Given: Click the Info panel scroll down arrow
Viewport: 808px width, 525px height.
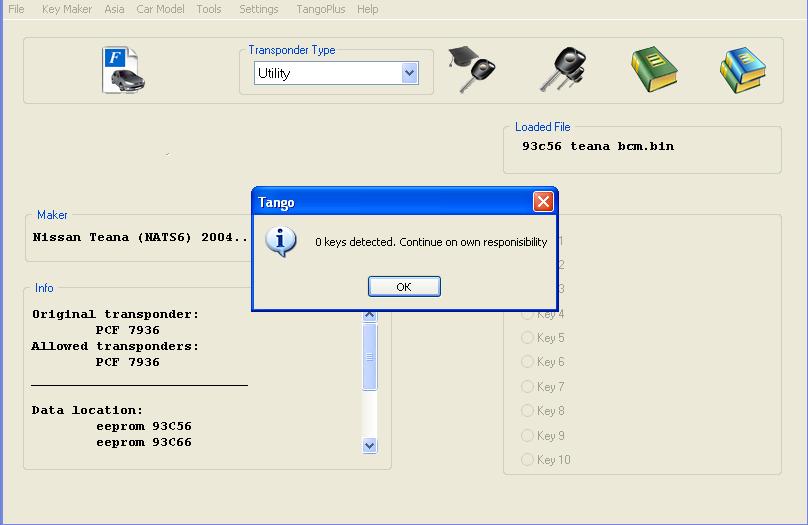Looking at the screenshot, I should pos(369,445).
